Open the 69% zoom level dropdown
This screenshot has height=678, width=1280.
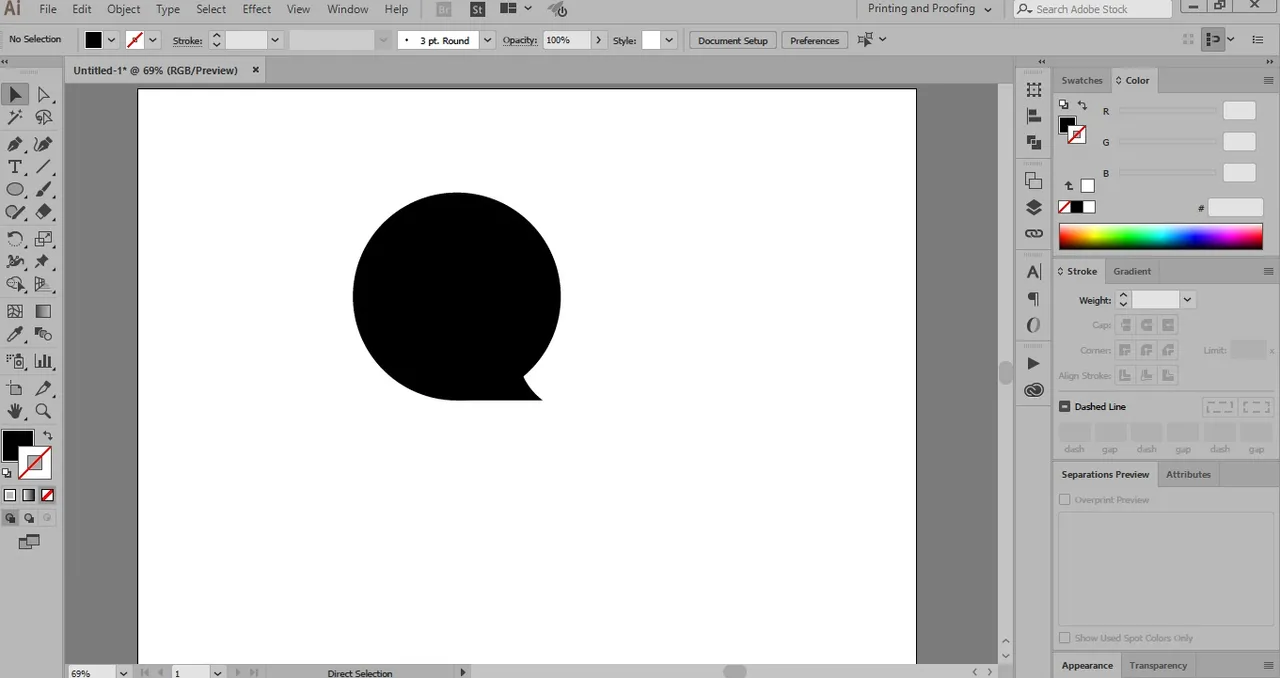tap(124, 673)
